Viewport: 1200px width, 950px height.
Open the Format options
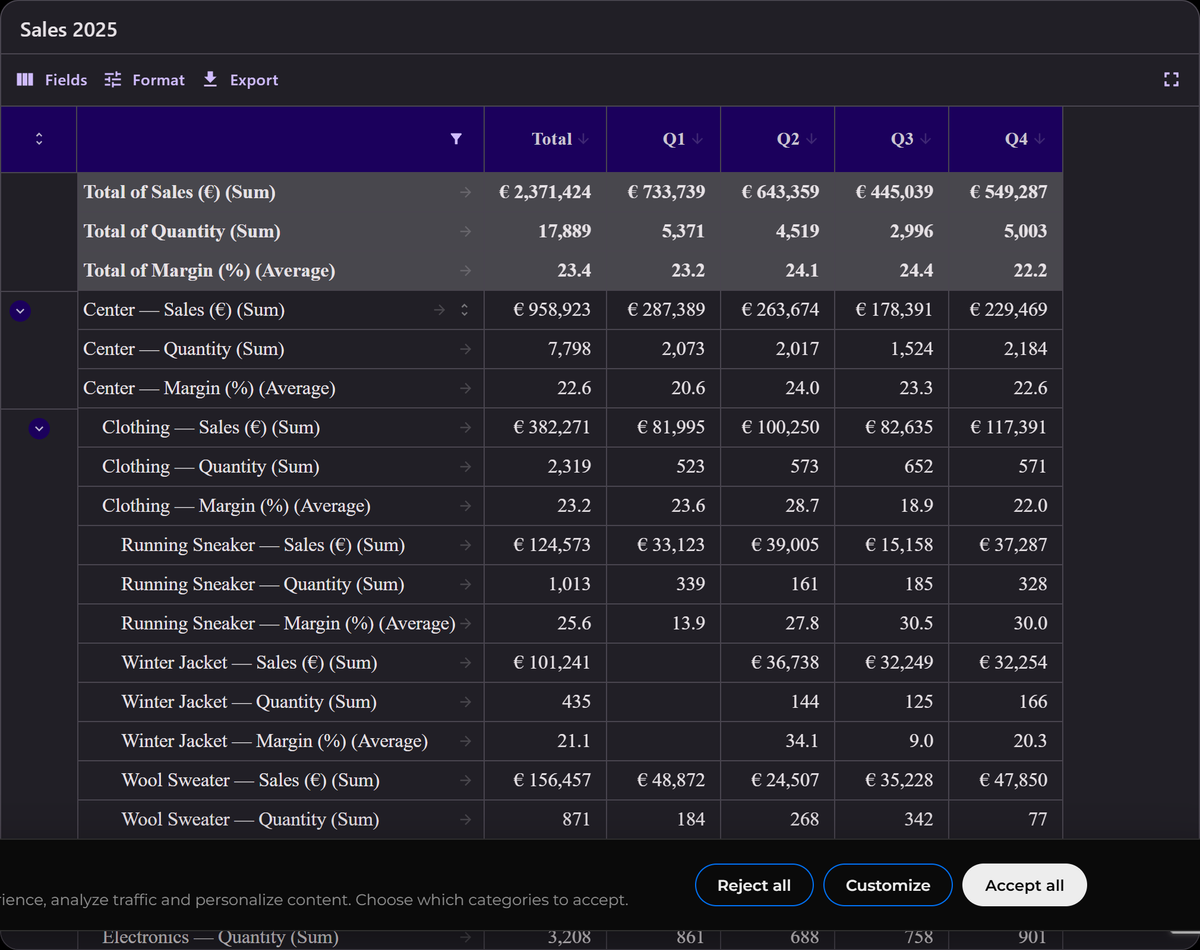pos(145,80)
